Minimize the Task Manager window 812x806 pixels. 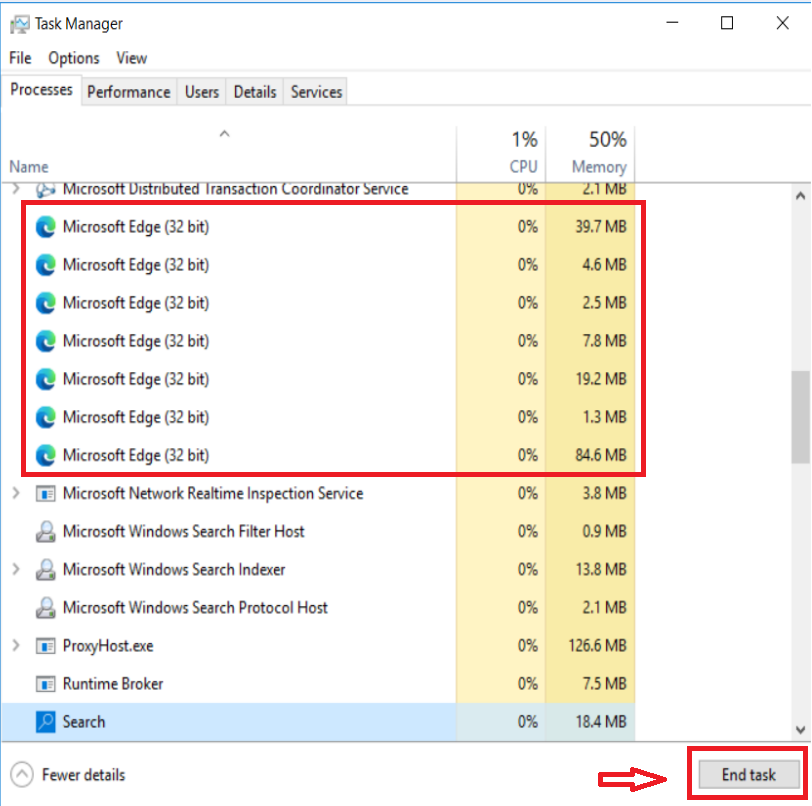(x=672, y=23)
